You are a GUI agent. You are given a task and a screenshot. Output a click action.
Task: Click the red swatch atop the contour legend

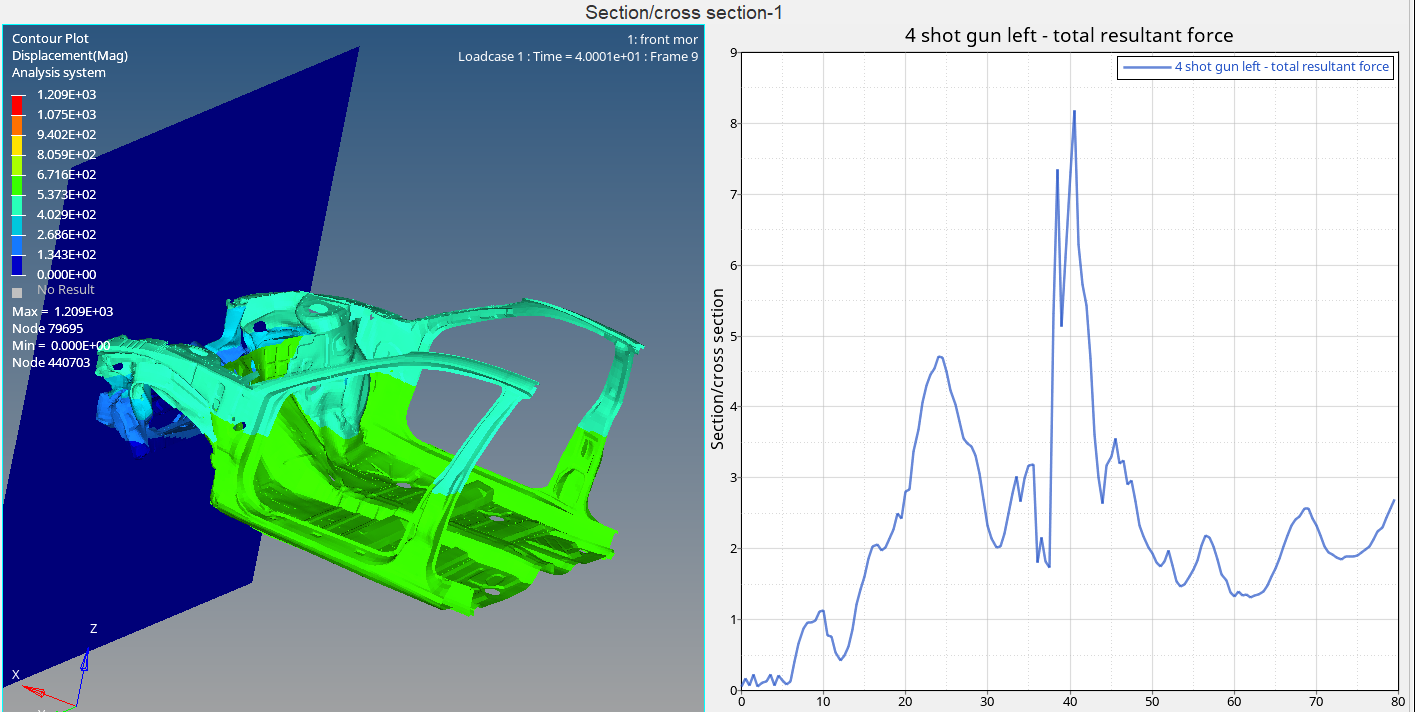click(17, 104)
